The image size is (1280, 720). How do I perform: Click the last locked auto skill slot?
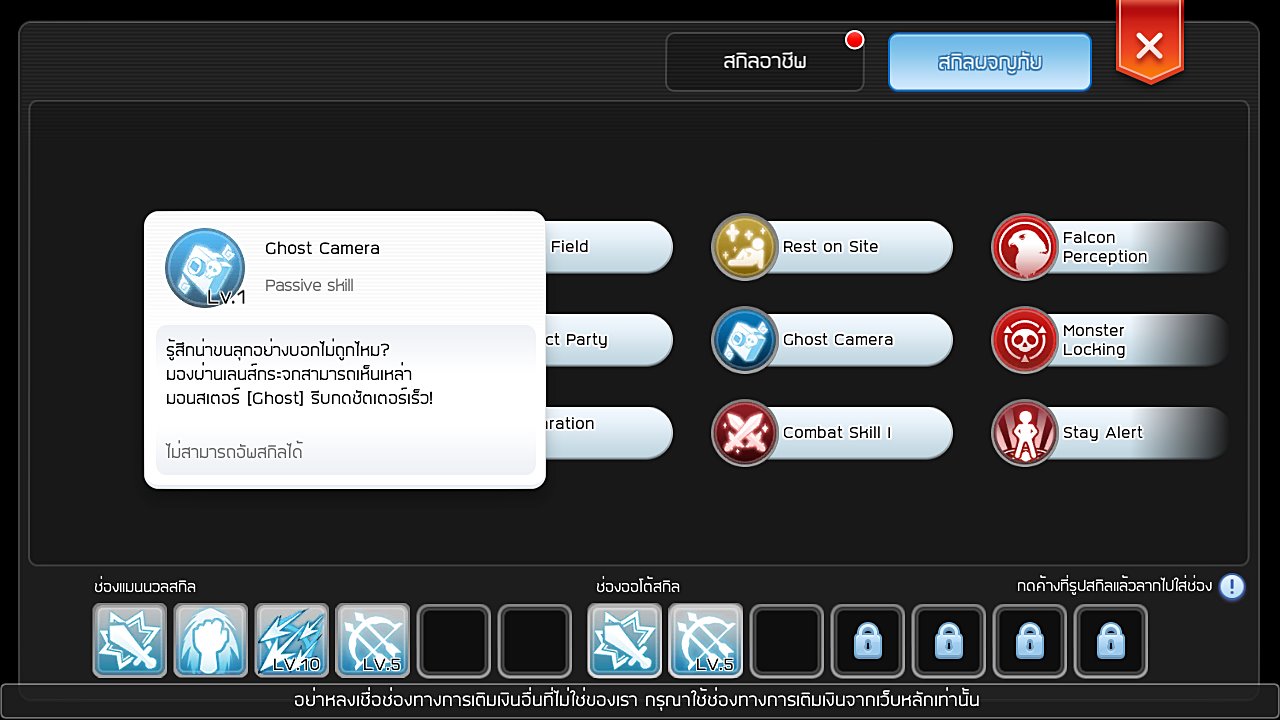pyautogui.click(x=1111, y=641)
